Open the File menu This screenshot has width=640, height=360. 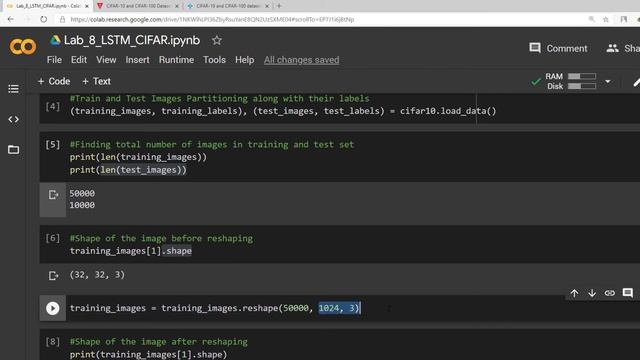coord(54,60)
